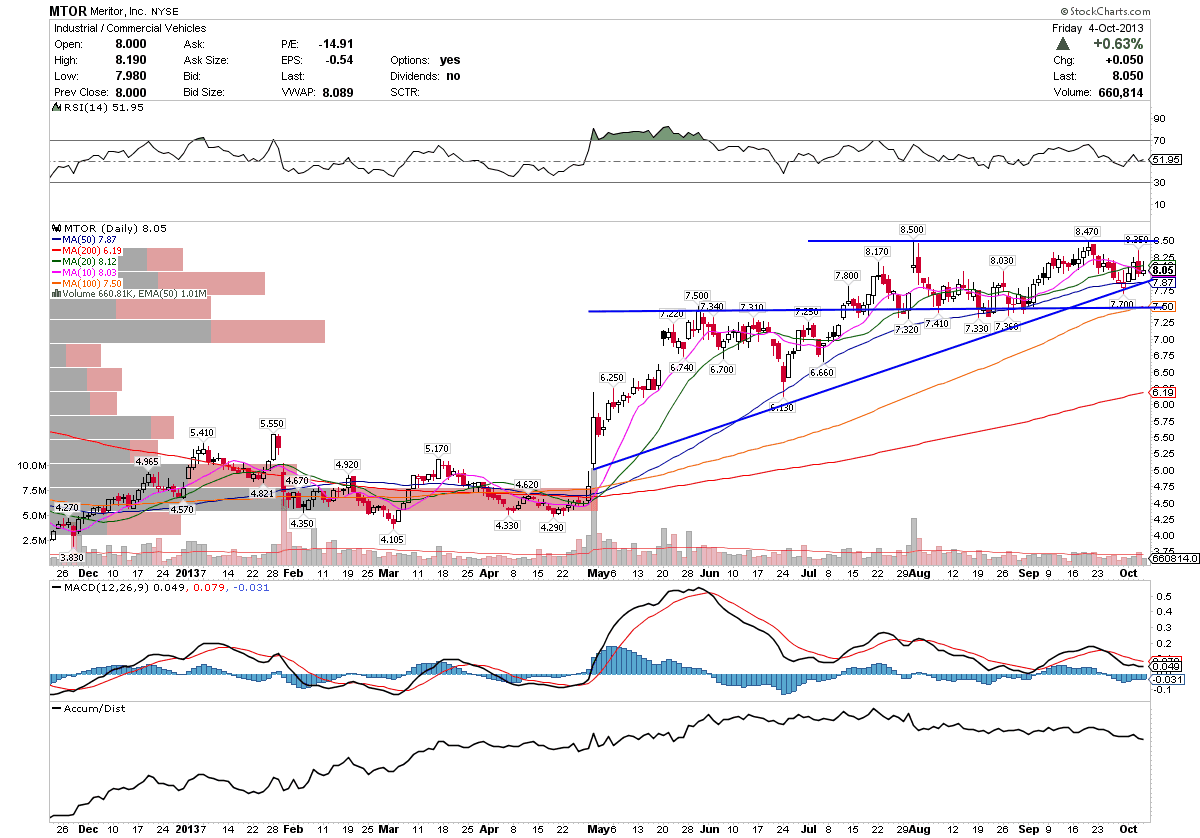
Task: Click the MA(10) 8.03 legend entry
Action: click(85, 273)
